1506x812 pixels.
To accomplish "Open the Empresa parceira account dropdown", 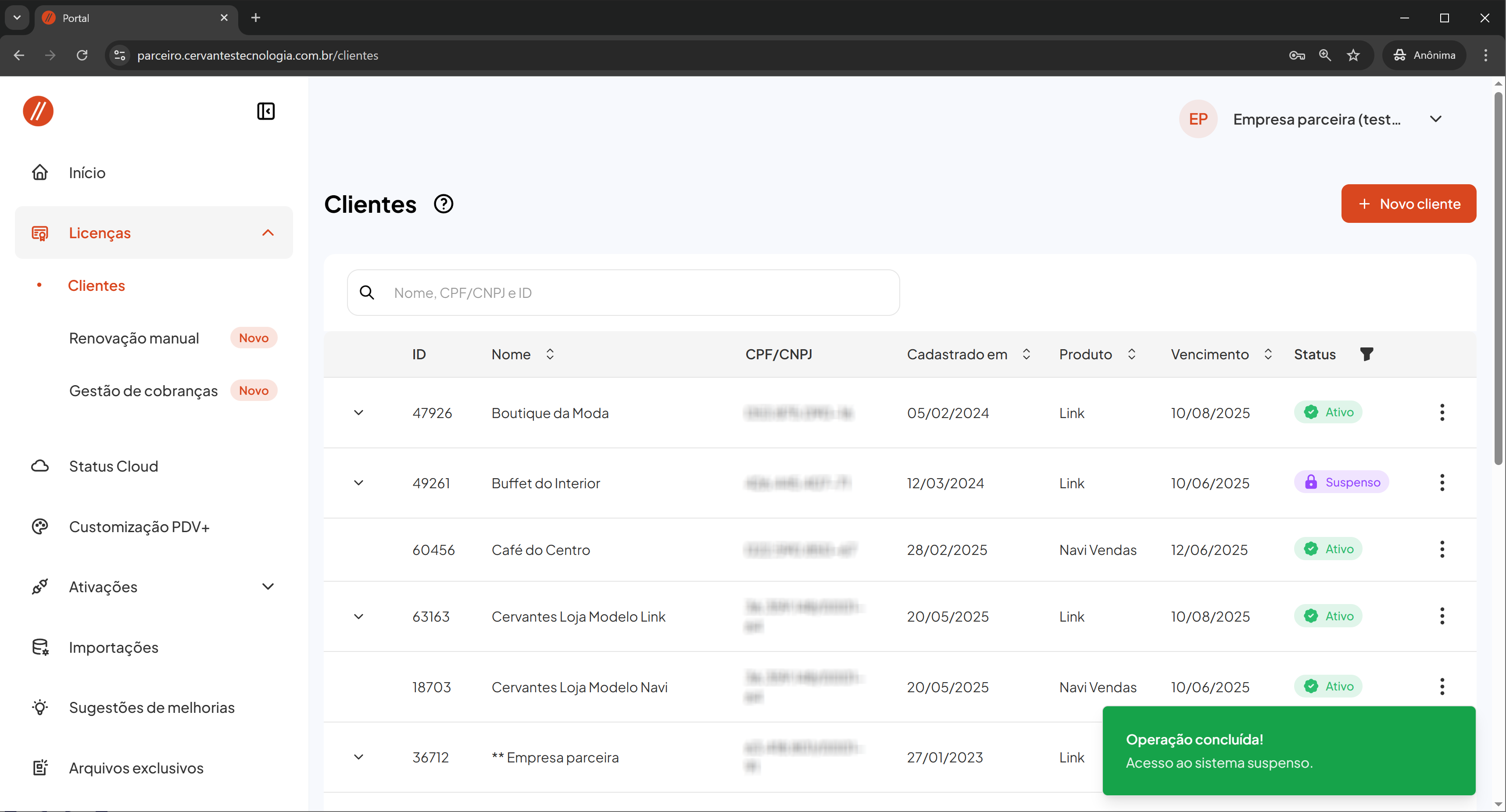I will [x=1435, y=119].
